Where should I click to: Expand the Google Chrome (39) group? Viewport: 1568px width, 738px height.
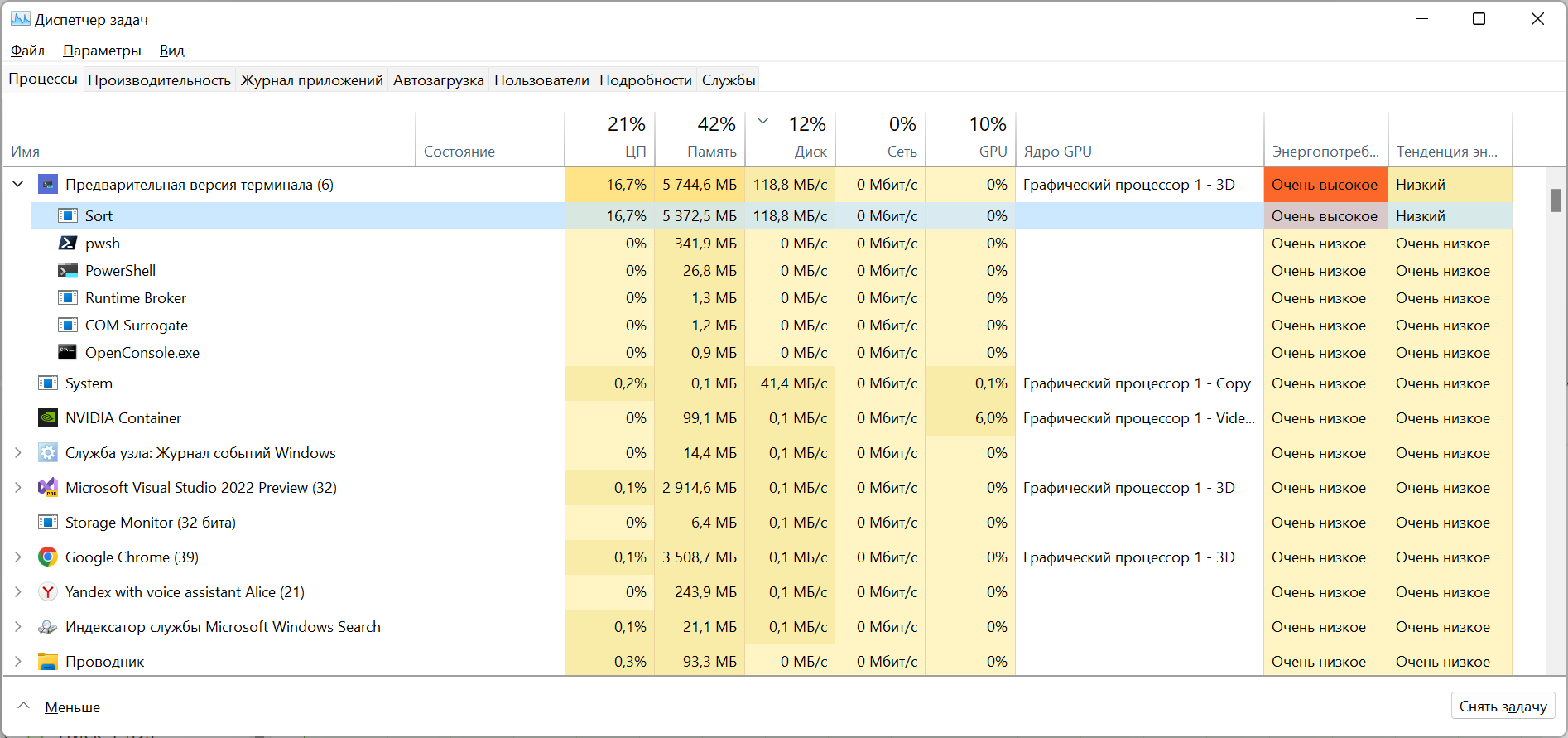[x=18, y=557]
